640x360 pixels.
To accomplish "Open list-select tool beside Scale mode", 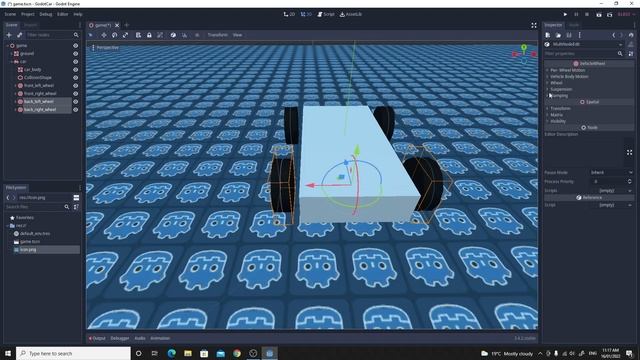I will [x=138, y=35].
